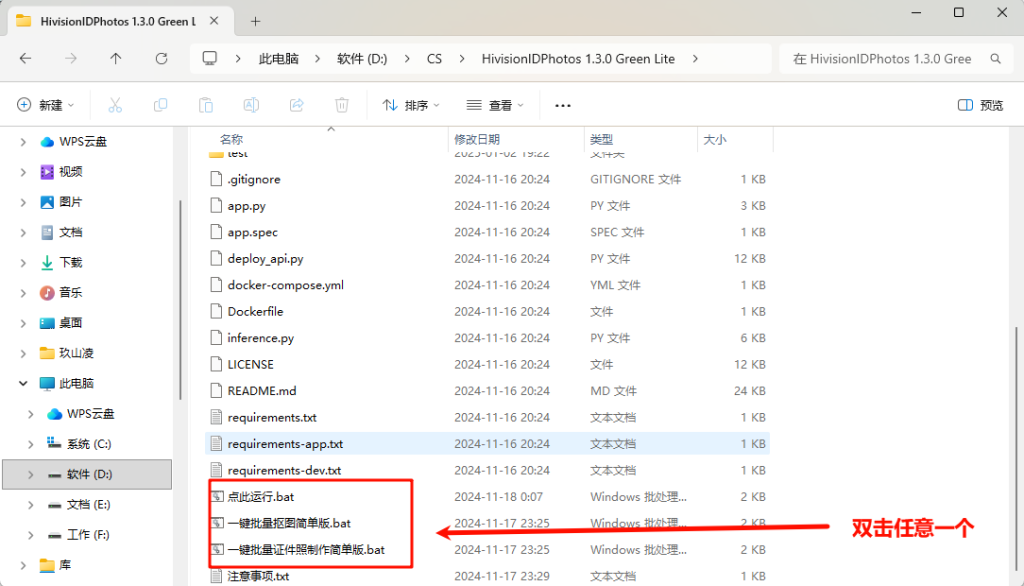Go up one folder level arrow
The width and height of the screenshot is (1024, 586).
pos(116,59)
